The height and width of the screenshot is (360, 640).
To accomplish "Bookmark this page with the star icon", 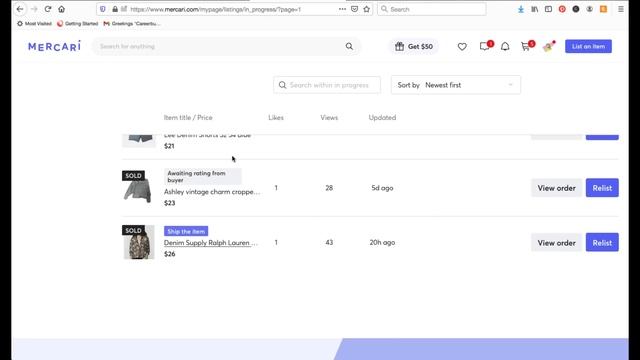I will pos(367,9).
